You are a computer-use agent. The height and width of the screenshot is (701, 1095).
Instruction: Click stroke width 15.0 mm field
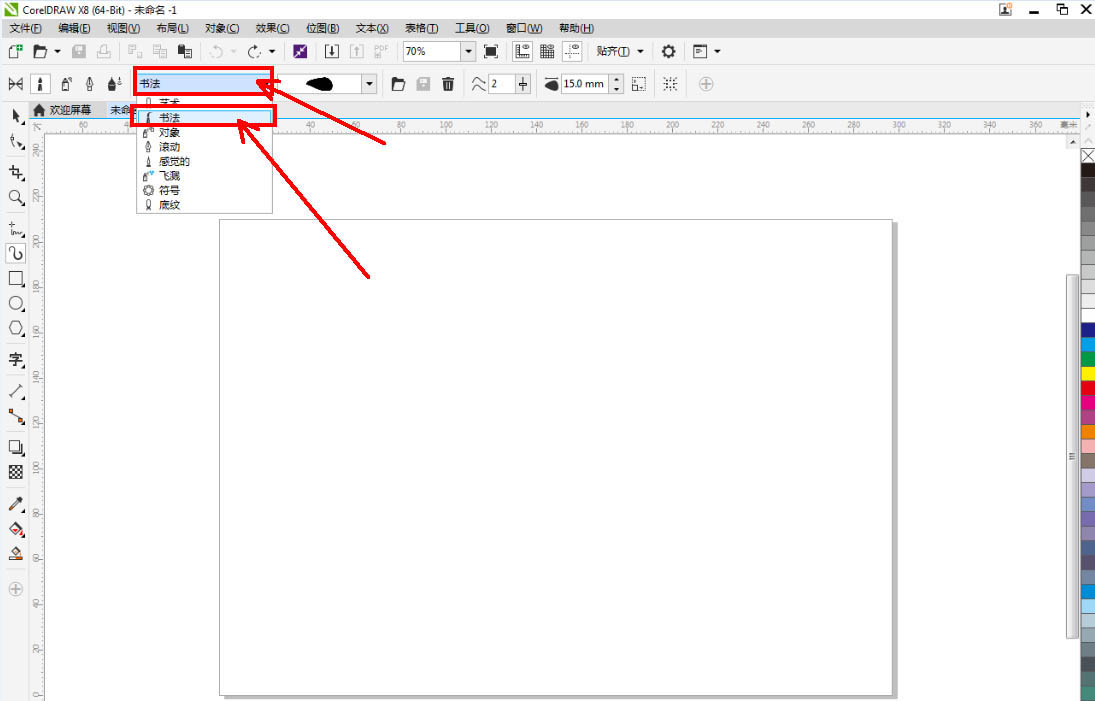coord(585,84)
